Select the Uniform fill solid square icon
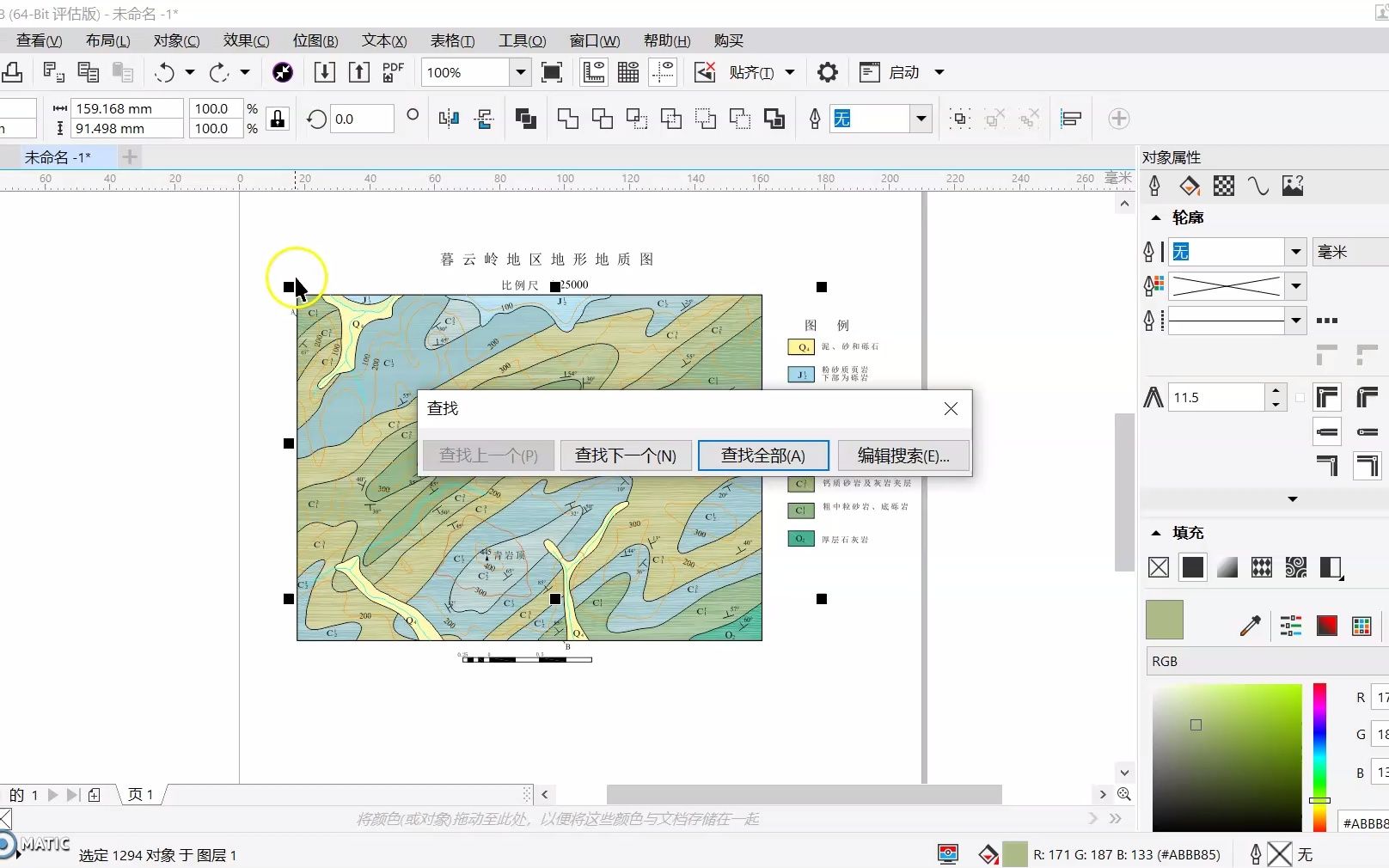The width and height of the screenshot is (1389, 868). click(x=1192, y=567)
